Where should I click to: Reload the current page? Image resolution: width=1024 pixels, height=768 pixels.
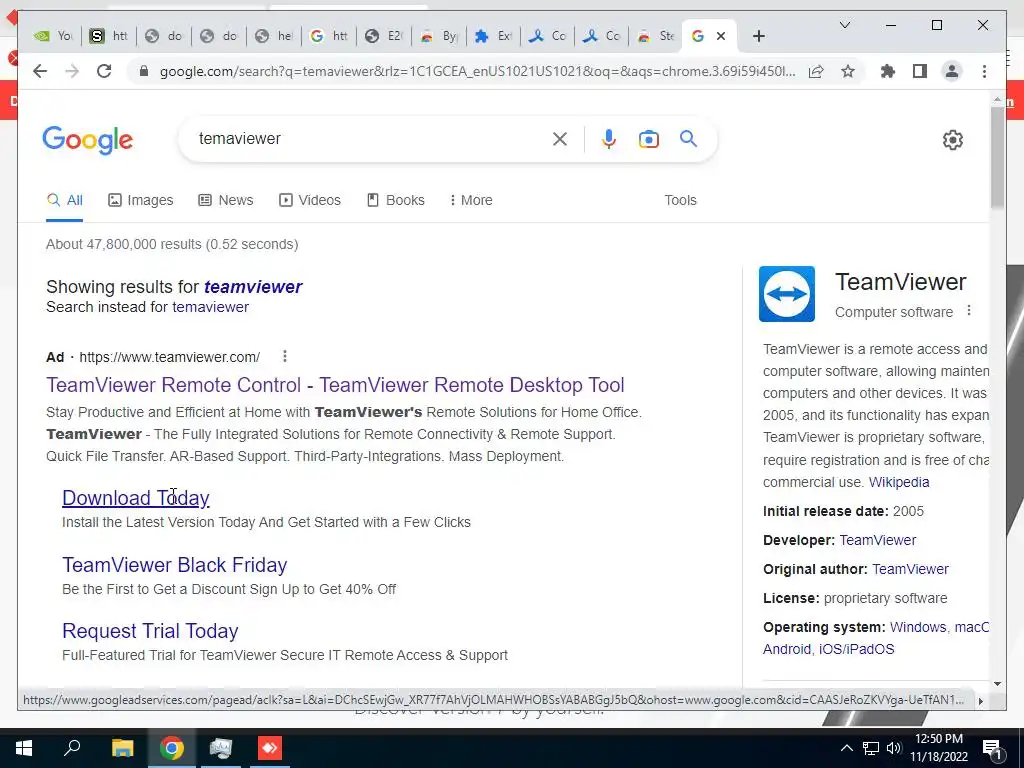pos(104,71)
